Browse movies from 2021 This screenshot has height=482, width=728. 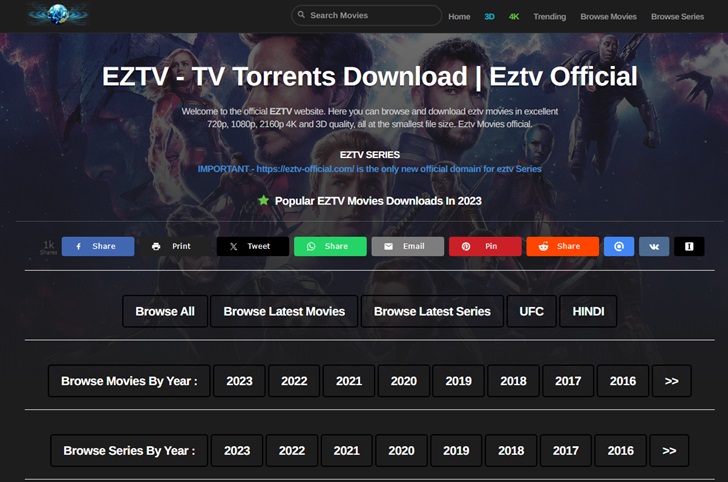pos(349,381)
